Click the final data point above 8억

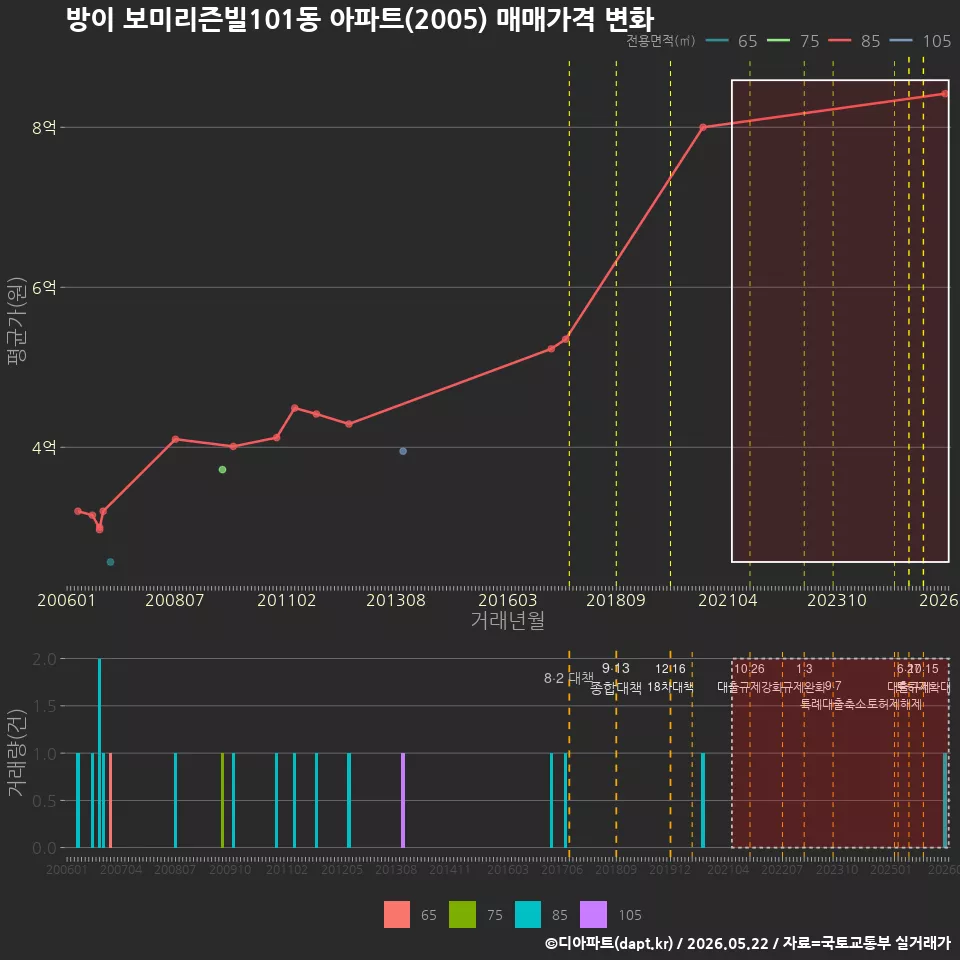pos(945,94)
